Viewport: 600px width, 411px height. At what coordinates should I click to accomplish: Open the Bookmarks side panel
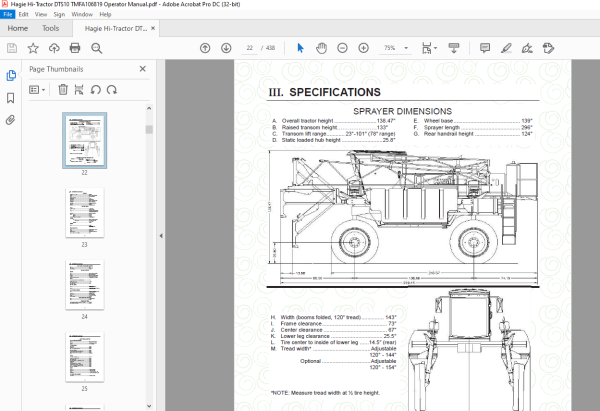point(11,98)
